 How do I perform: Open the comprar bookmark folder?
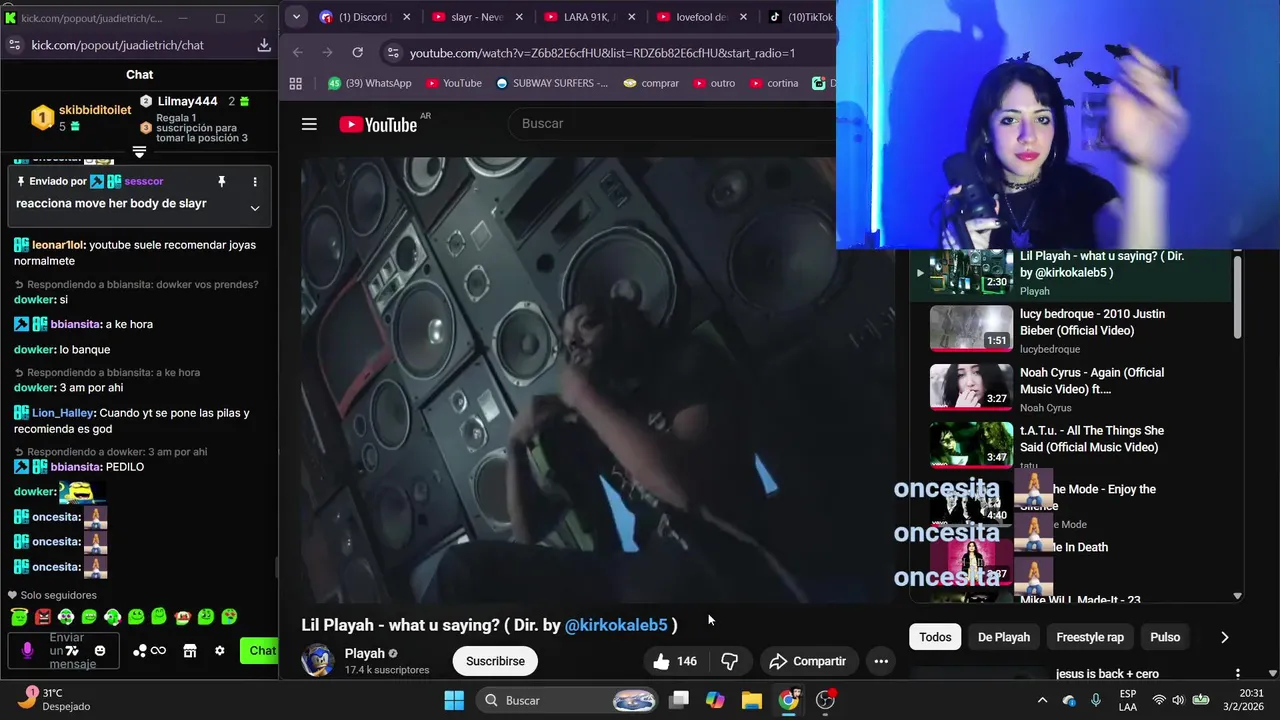[651, 84]
